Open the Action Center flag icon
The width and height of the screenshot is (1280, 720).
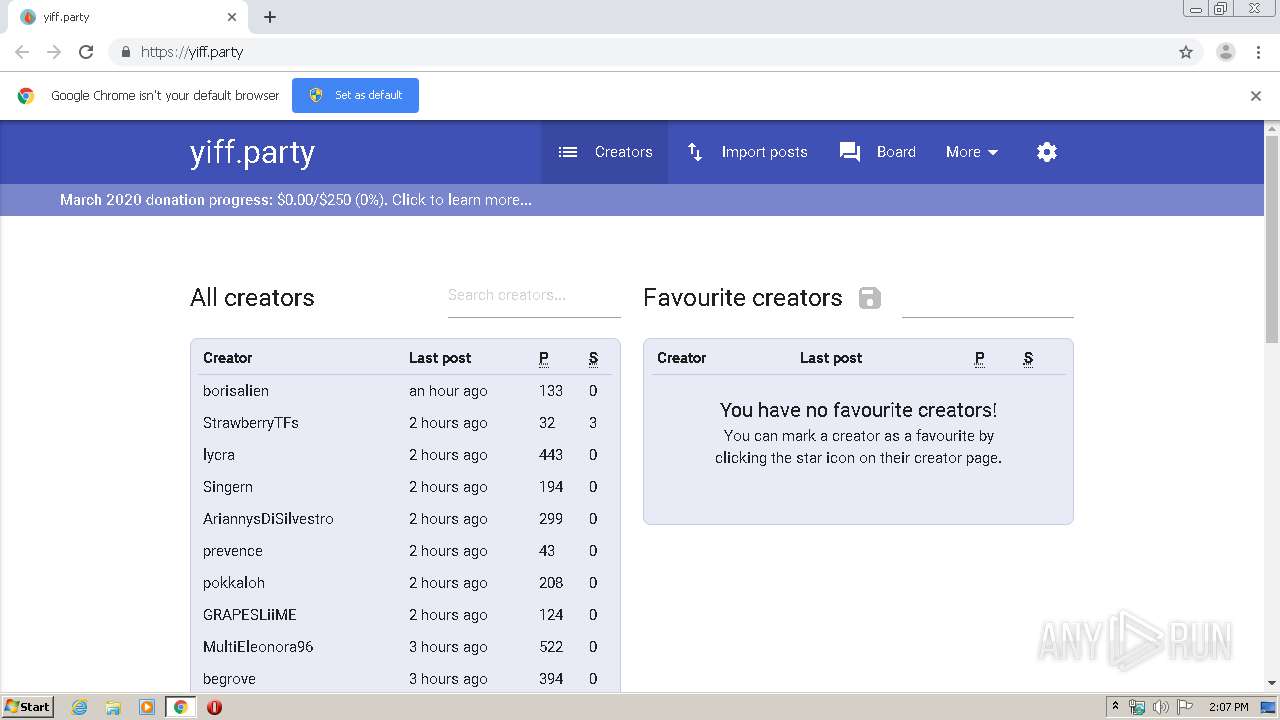click(1185, 707)
